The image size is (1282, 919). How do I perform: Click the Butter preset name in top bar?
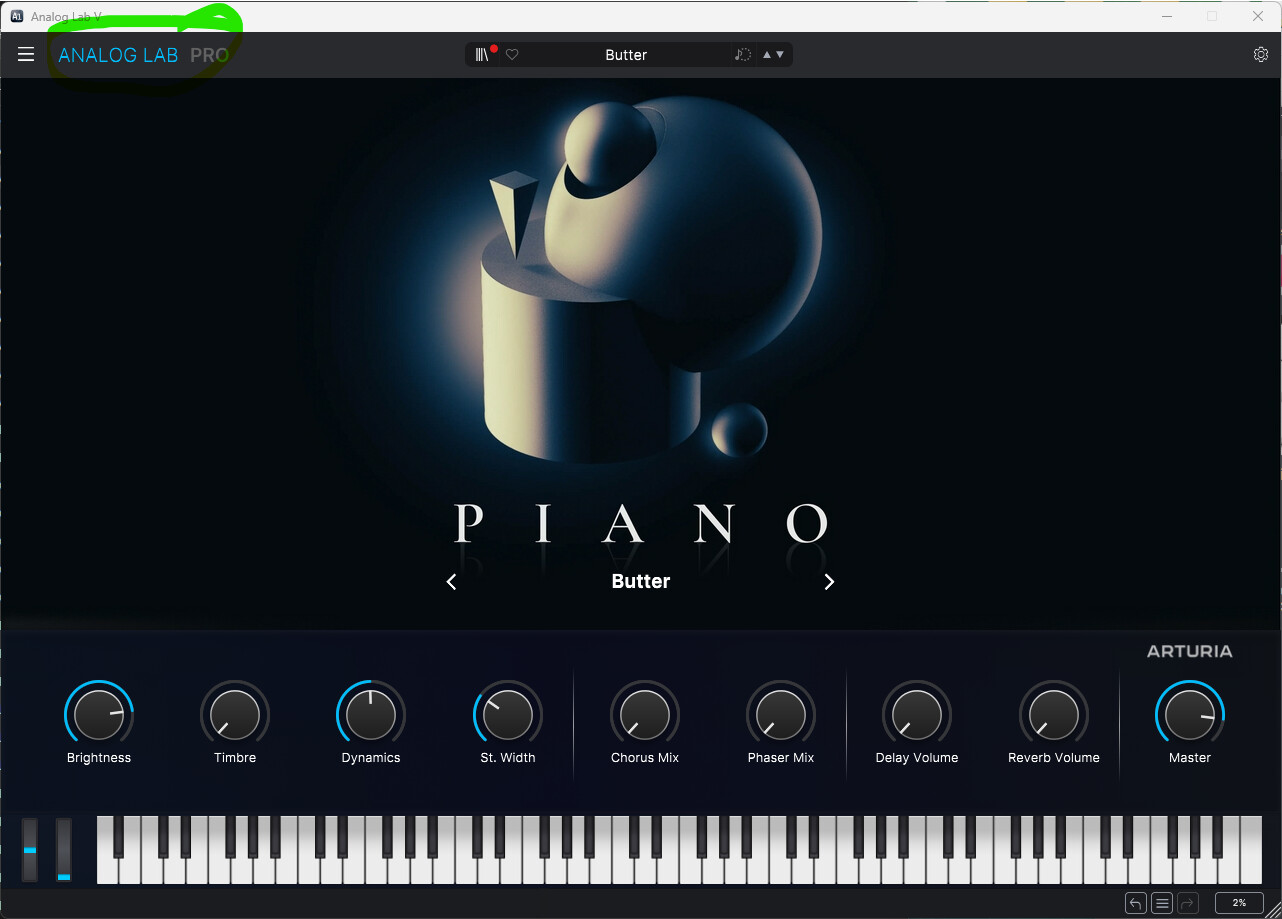point(626,55)
